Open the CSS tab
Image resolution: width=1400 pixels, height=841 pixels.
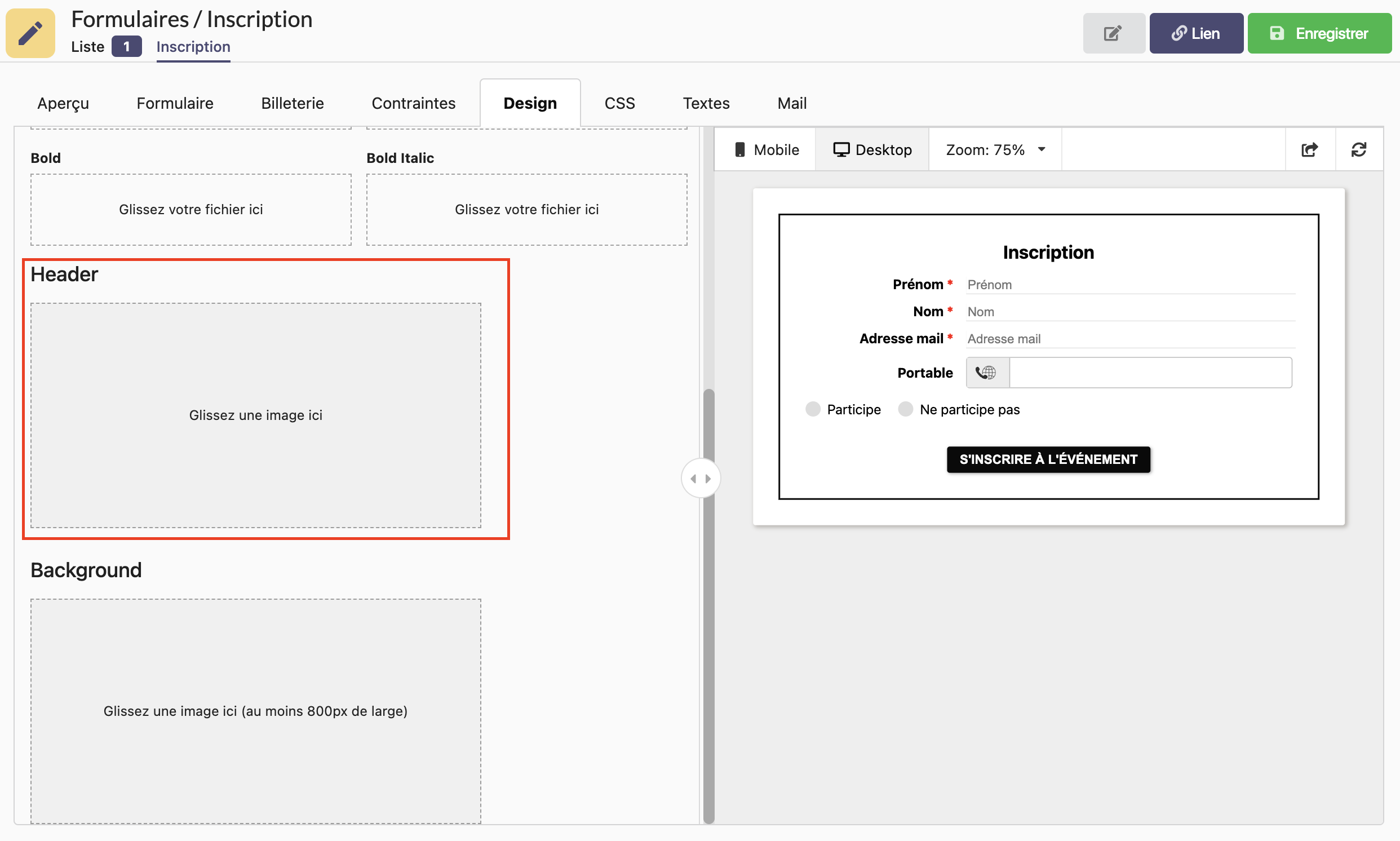click(619, 103)
